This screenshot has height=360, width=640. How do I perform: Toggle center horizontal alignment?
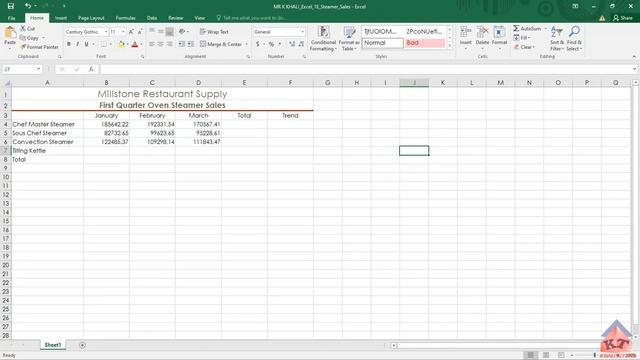pyautogui.click(x=160, y=44)
